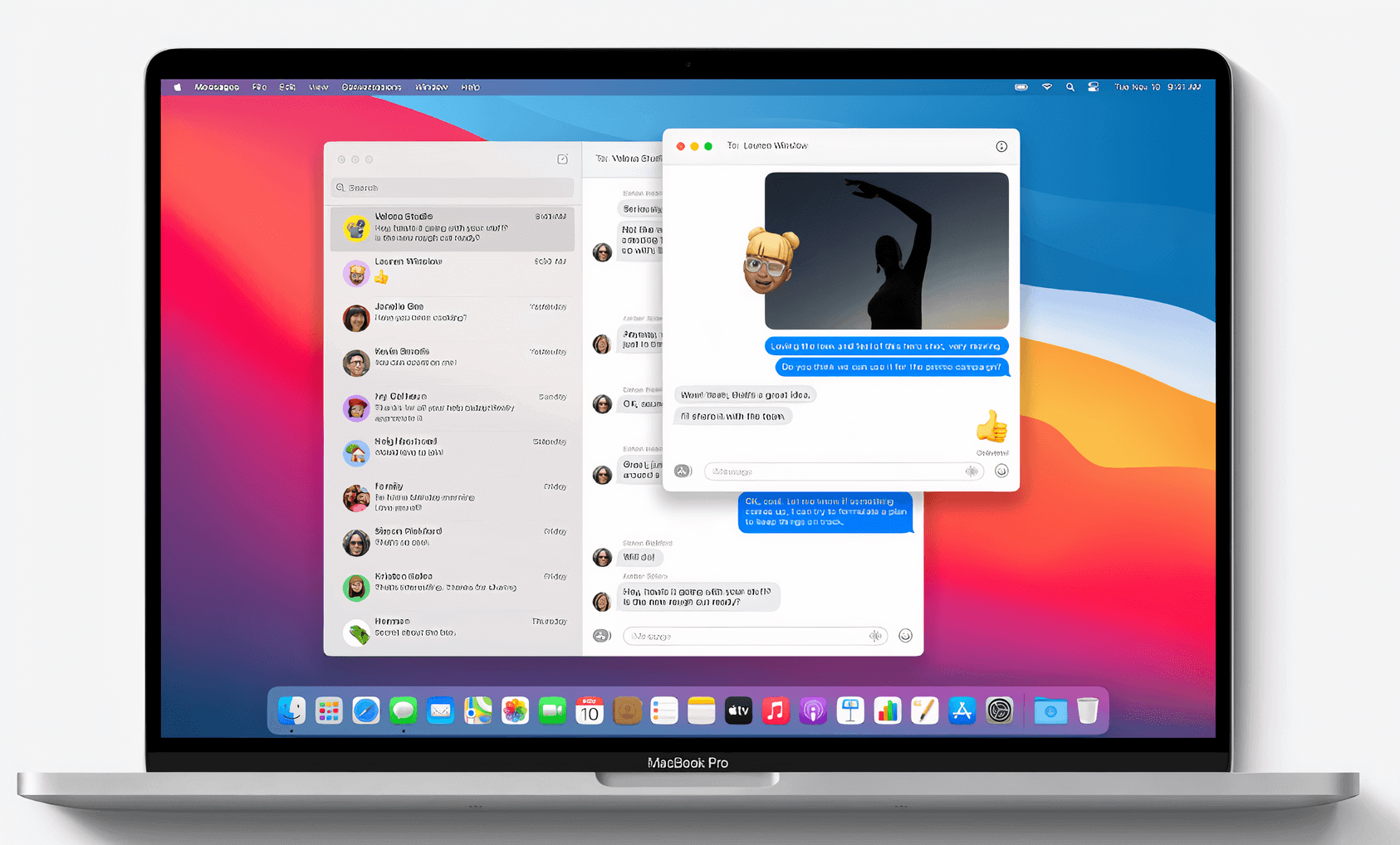
Task: Launch Apple TV from the Dock
Action: (x=738, y=711)
